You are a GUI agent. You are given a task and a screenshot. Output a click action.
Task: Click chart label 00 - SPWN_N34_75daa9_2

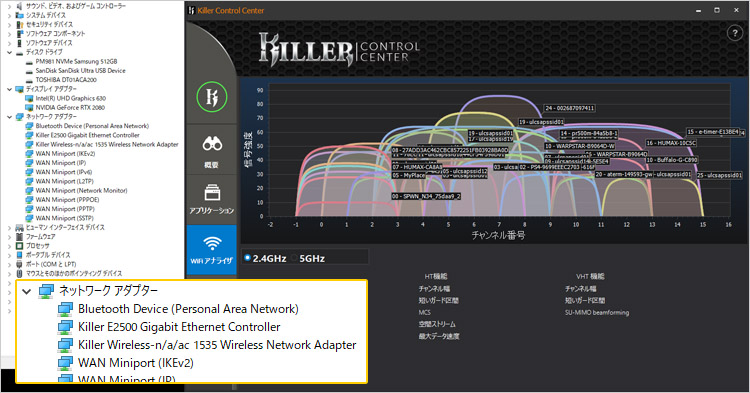coord(426,196)
